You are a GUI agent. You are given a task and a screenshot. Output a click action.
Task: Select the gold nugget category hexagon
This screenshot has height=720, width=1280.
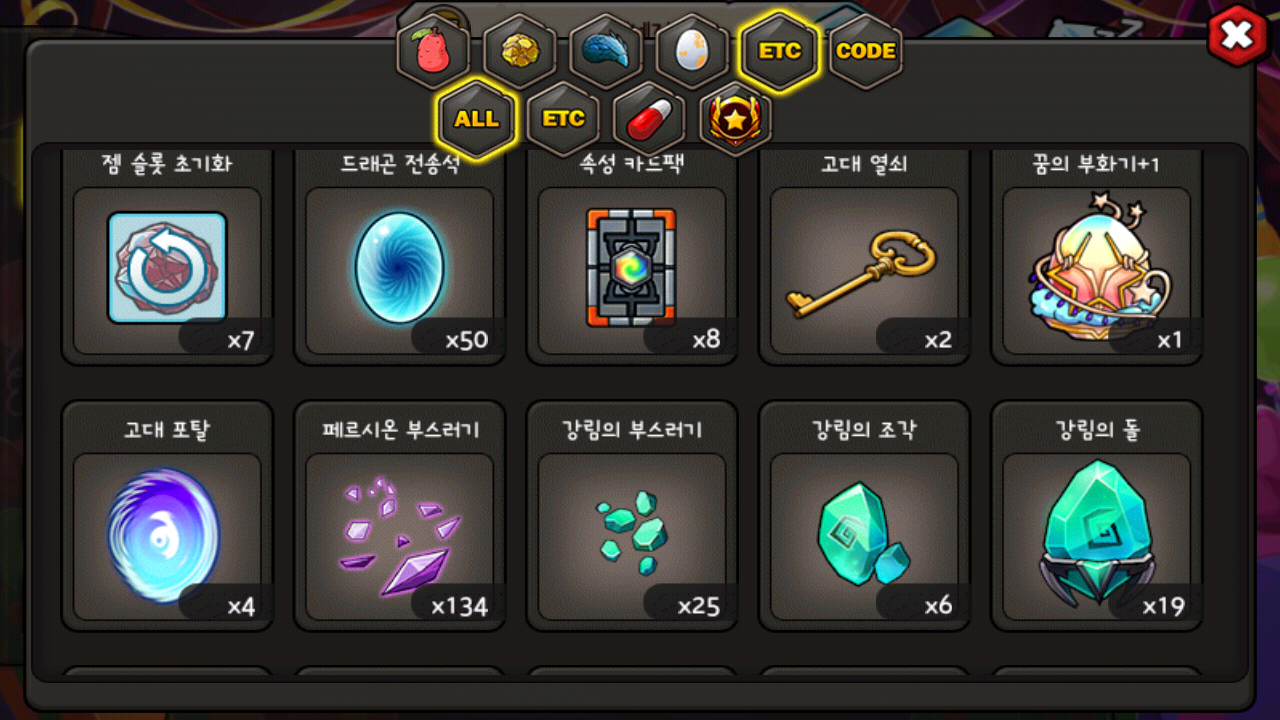[520, 52]
